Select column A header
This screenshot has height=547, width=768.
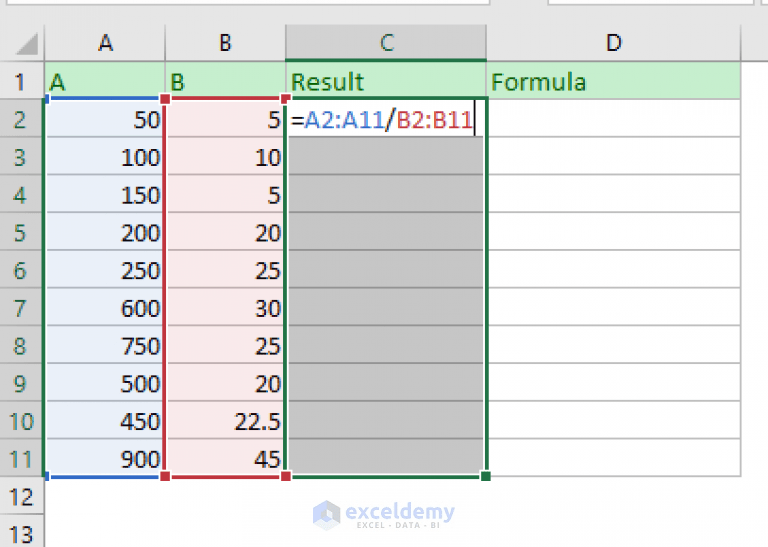105,43
